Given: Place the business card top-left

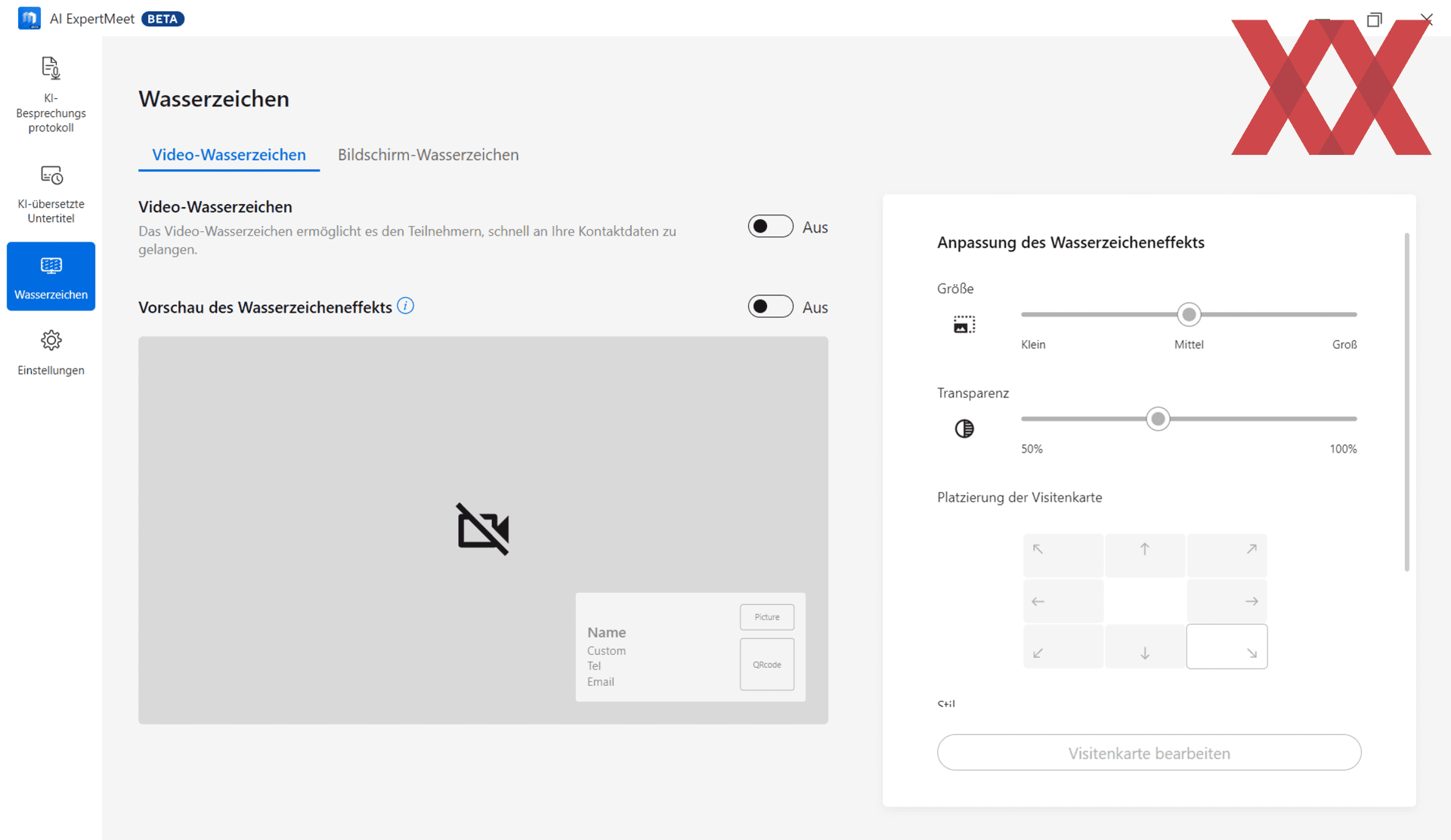Looking at the screenshot, I should (1063, 555).
